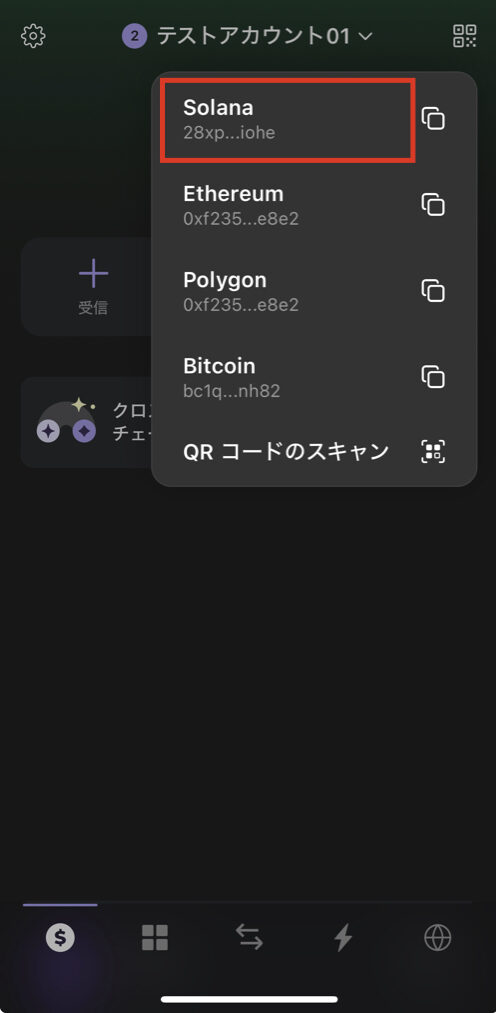Screen dimensions: 496x1013
Task: Tap the purple account avatar badge
Action: point(134,36)
